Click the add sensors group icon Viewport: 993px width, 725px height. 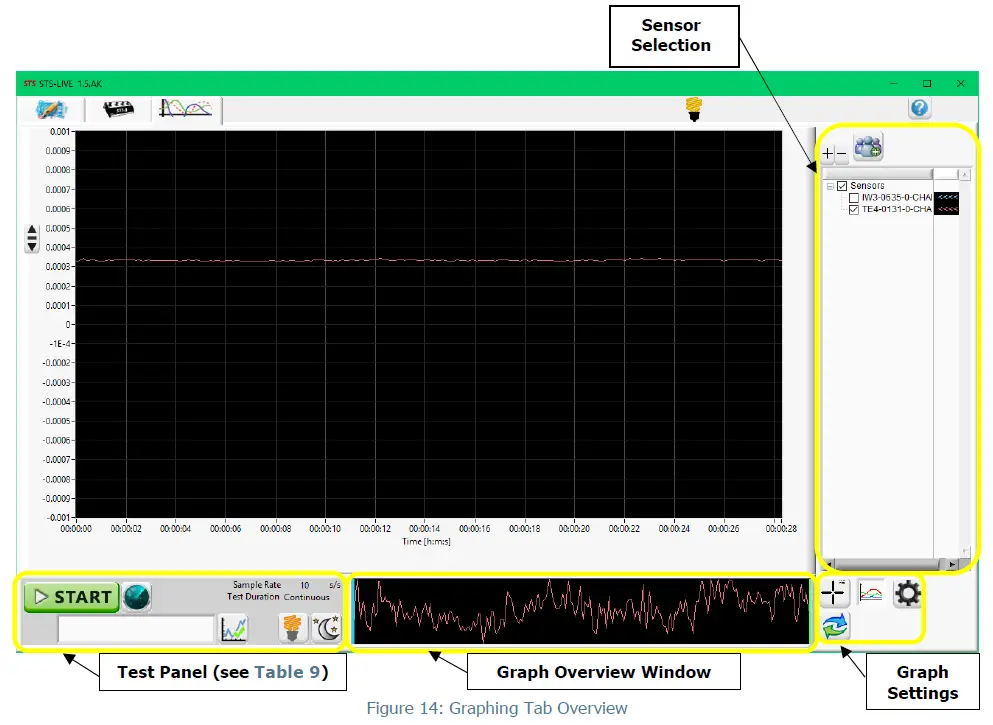[x=867, y=146]
